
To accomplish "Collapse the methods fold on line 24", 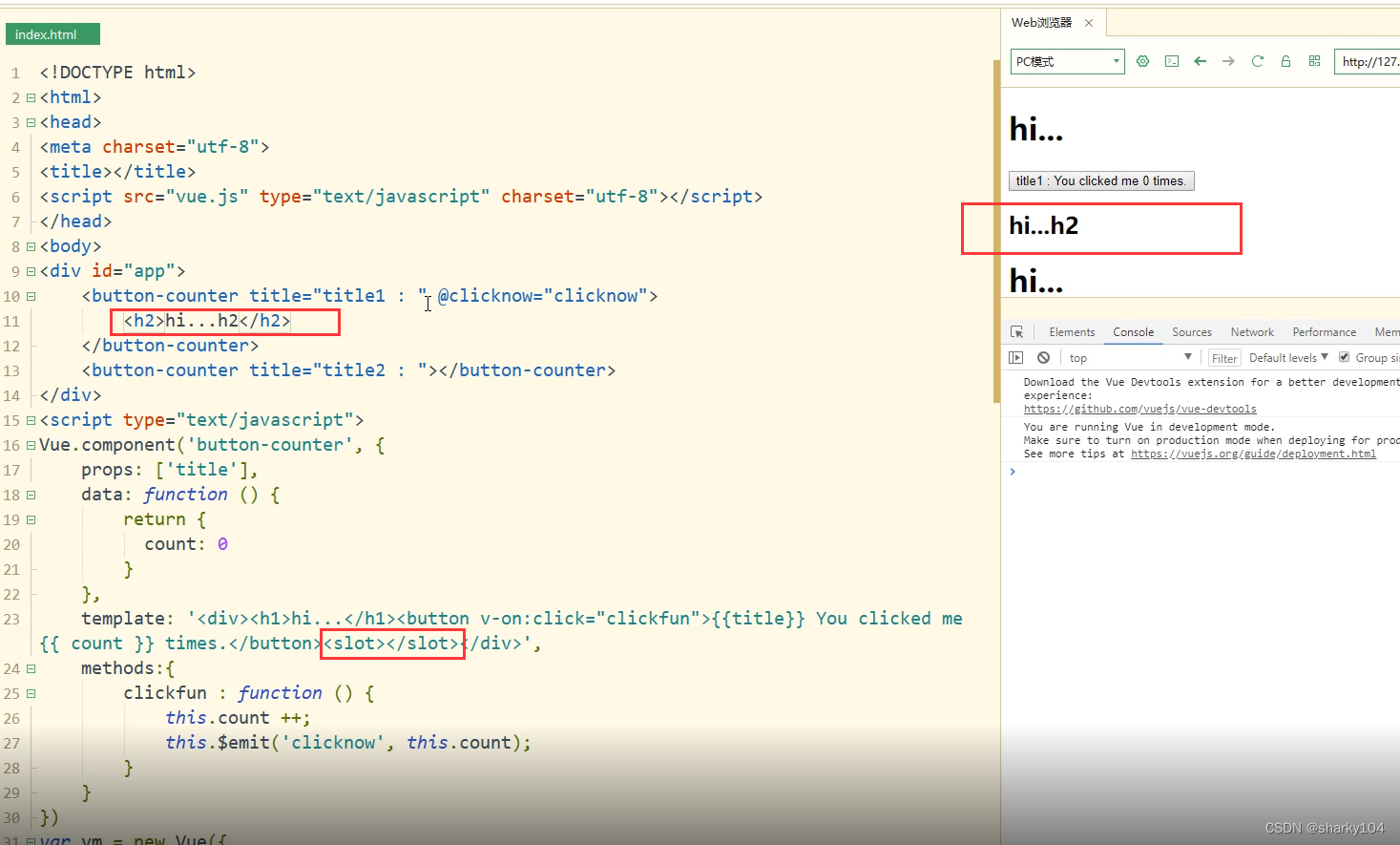I will pyautogui.click(x=31, y=668).
